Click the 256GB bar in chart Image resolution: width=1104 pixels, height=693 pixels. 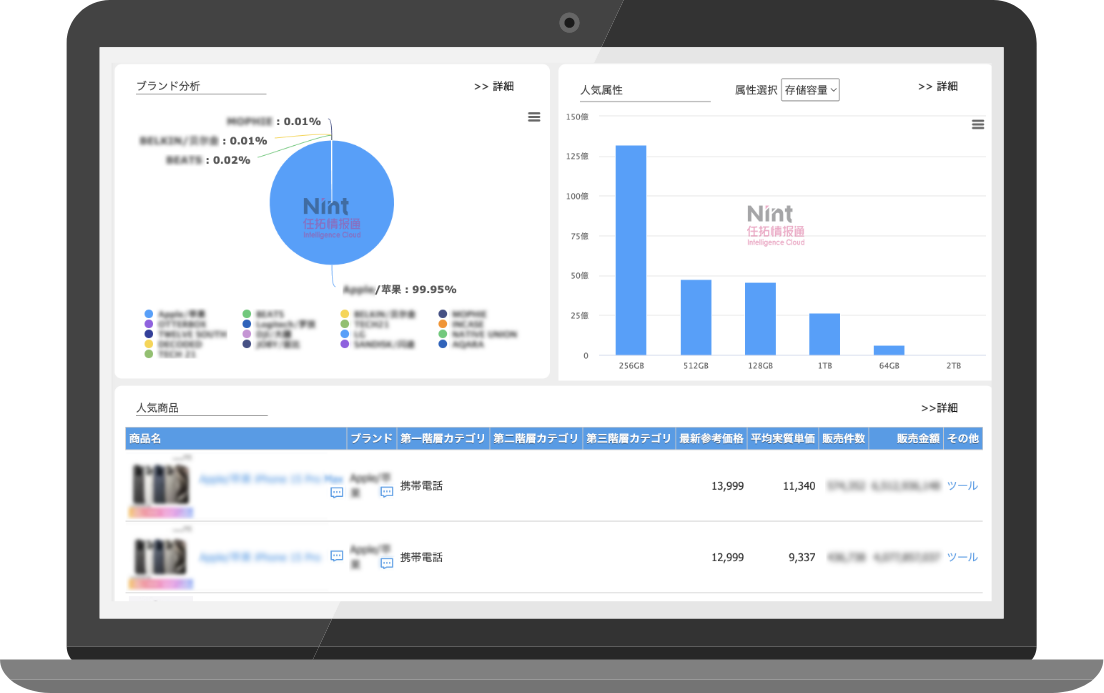tap(630, 250)
